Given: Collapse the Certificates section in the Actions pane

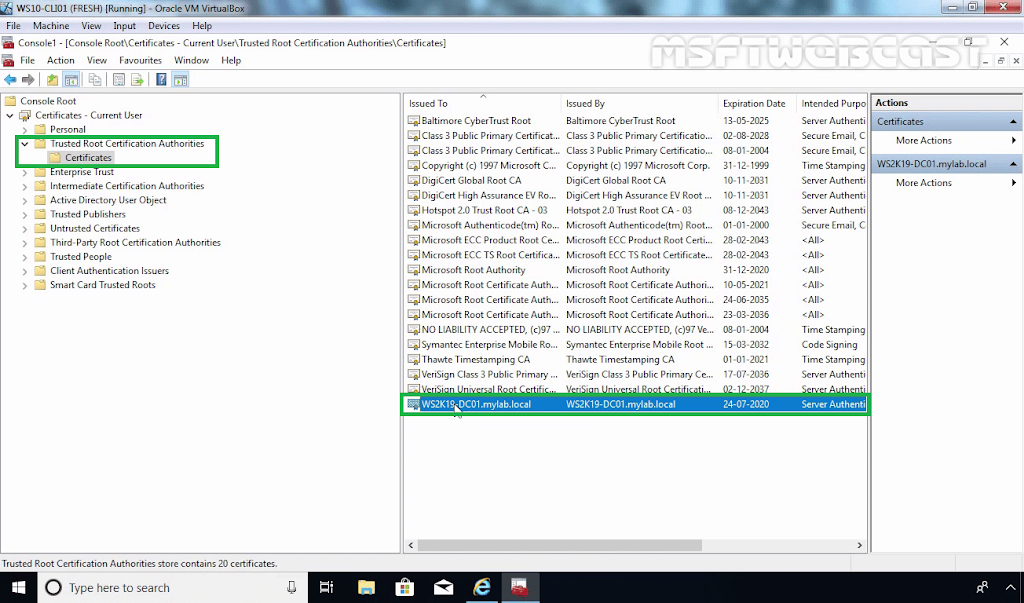Looking at the screenshot, I should tap(1013, 122).
